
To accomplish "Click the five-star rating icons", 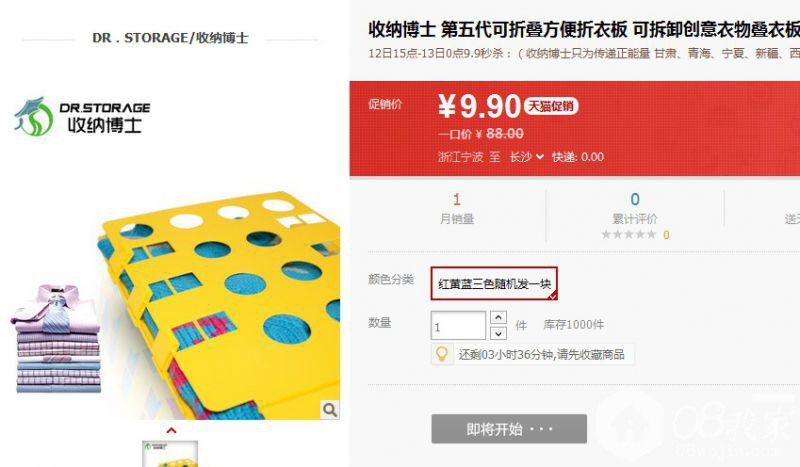I will point(629,234).
